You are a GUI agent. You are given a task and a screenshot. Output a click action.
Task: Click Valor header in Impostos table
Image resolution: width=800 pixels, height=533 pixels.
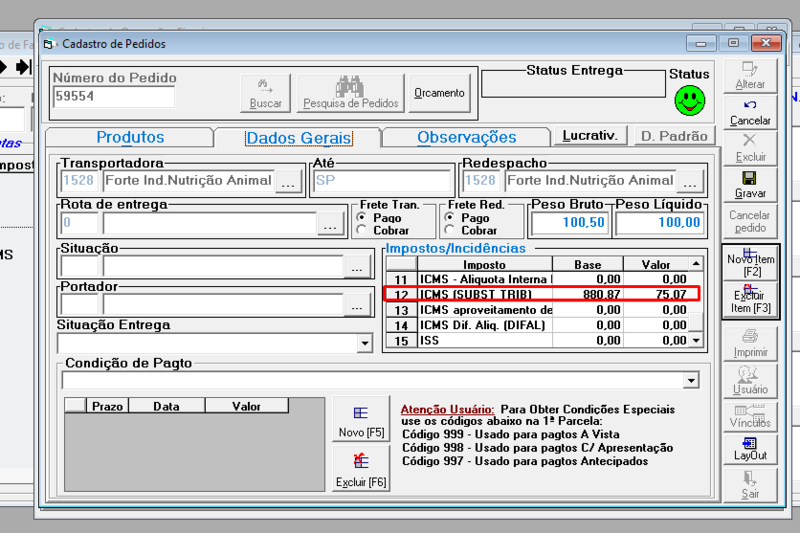(656, 264)
